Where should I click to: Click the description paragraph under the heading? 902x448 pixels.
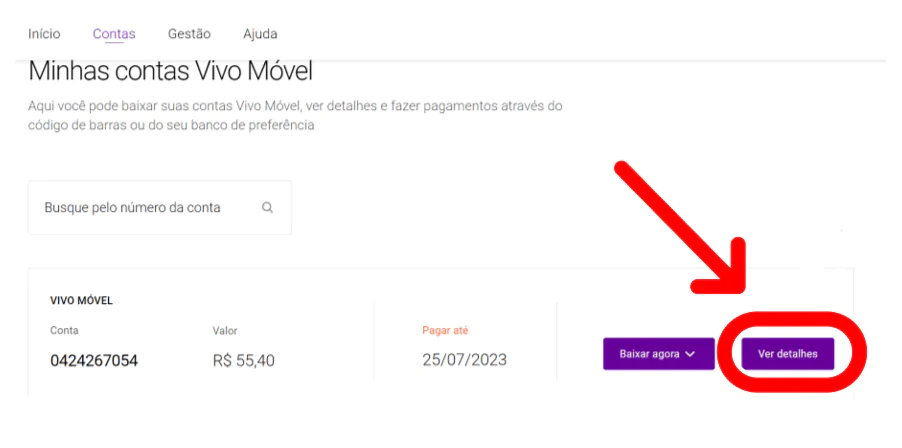coord(295,116)
